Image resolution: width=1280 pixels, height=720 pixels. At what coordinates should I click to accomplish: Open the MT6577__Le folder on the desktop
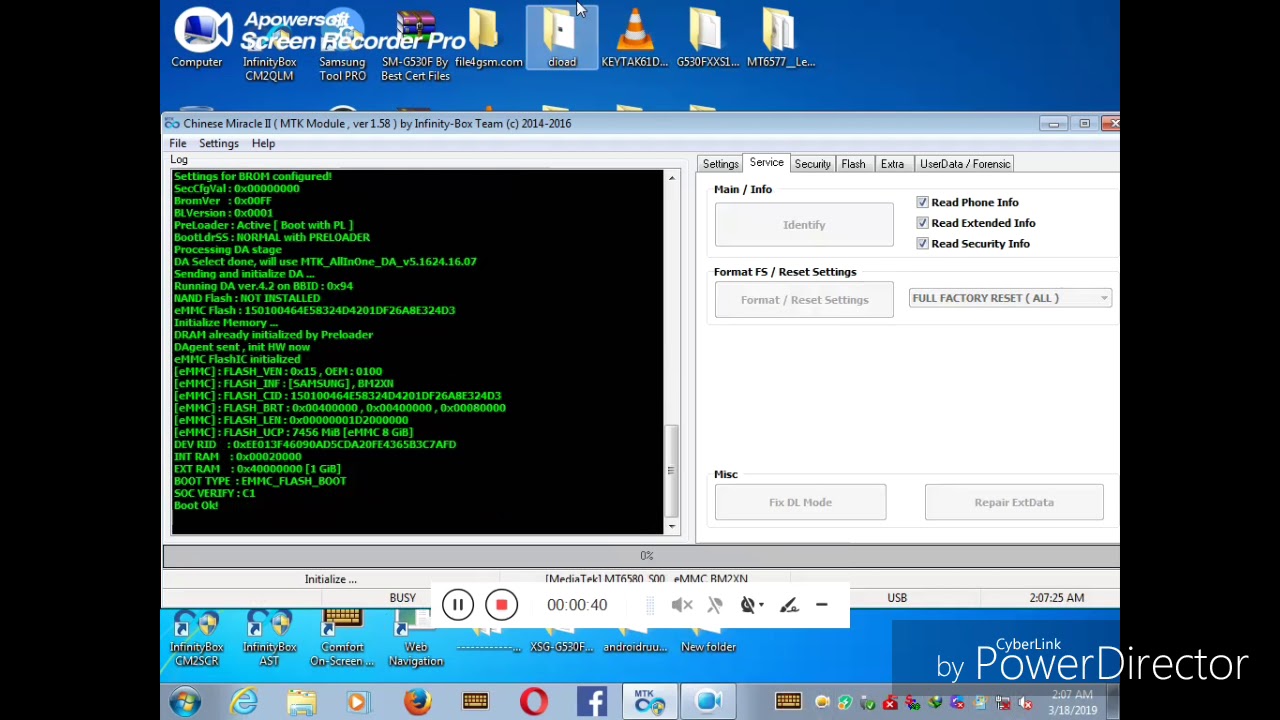pos(780,40)
